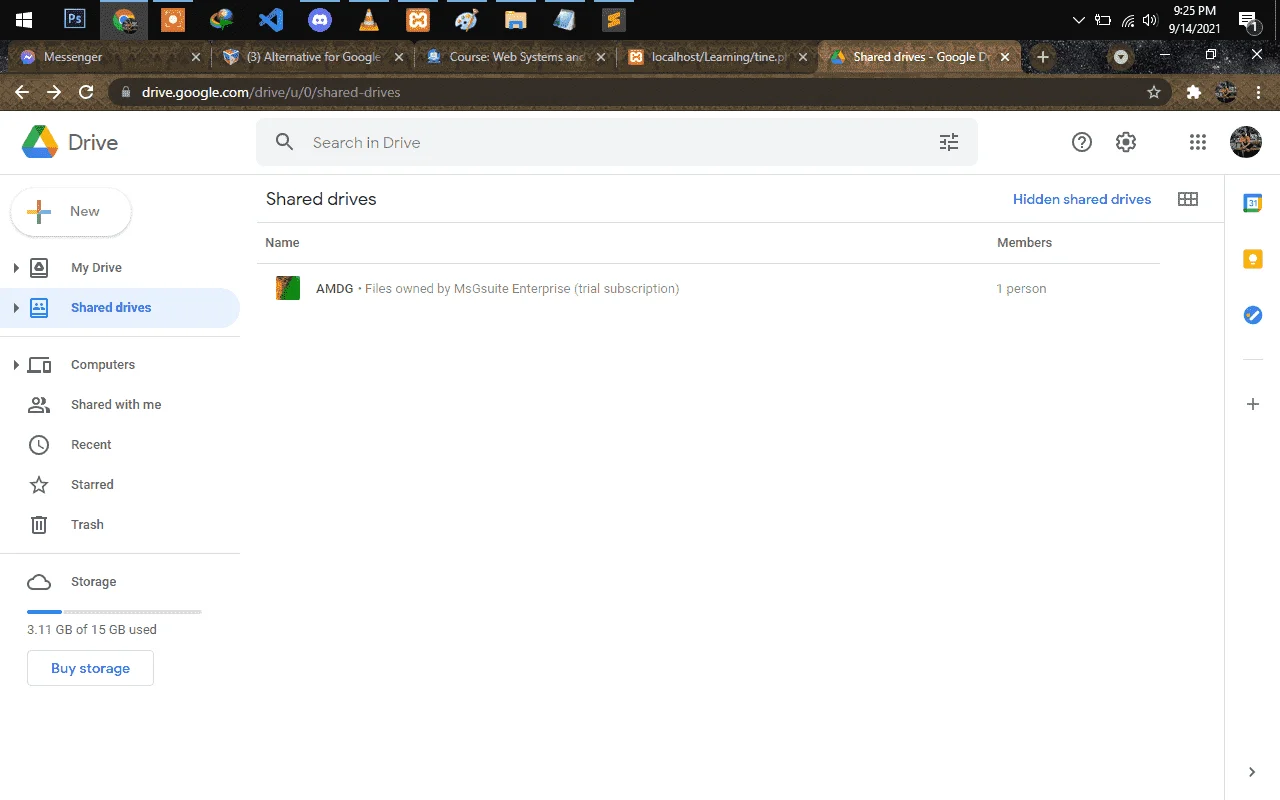Click the storage usage bar

point(114,611)
